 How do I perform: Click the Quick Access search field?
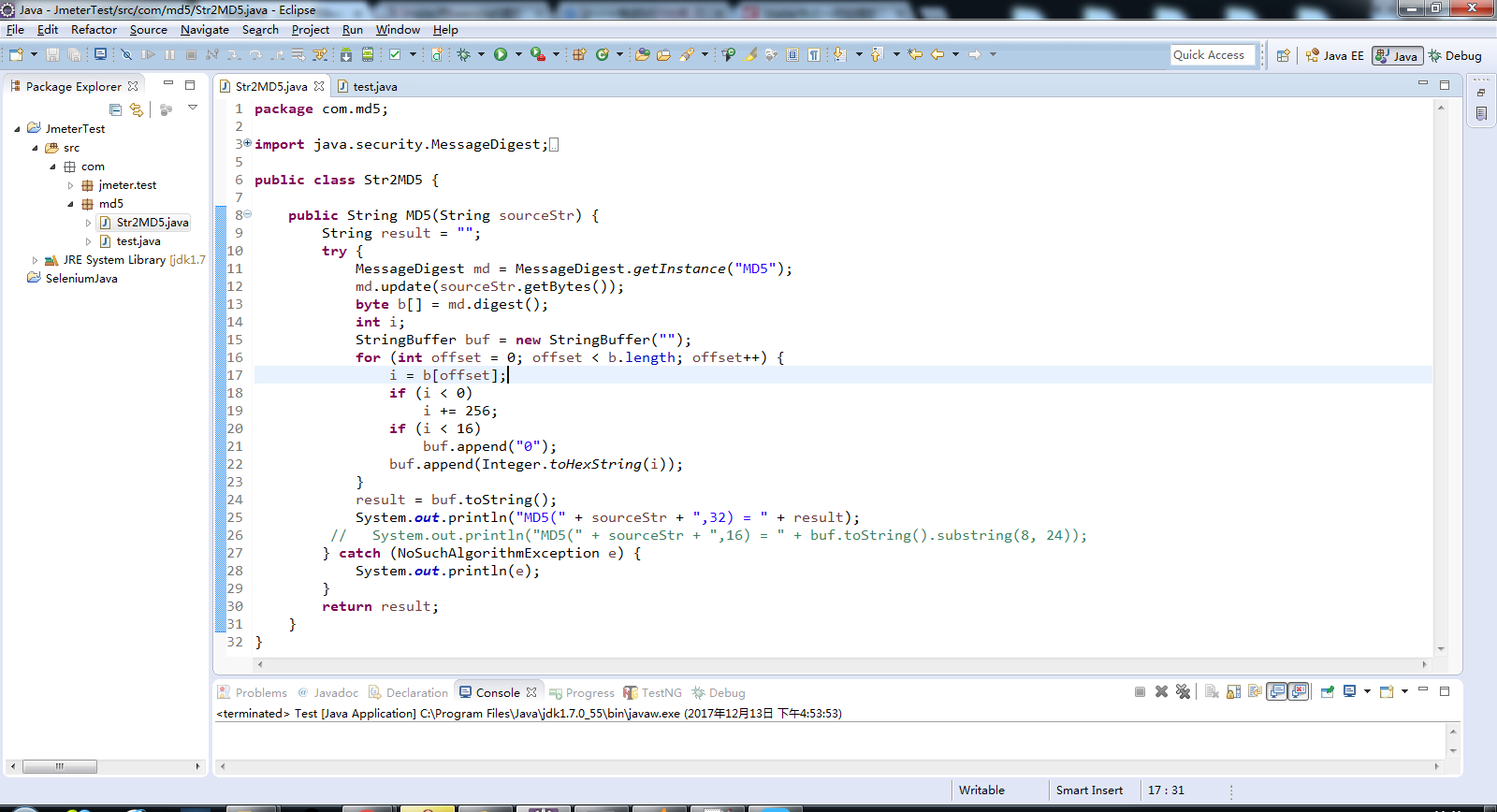[1212, 55]
